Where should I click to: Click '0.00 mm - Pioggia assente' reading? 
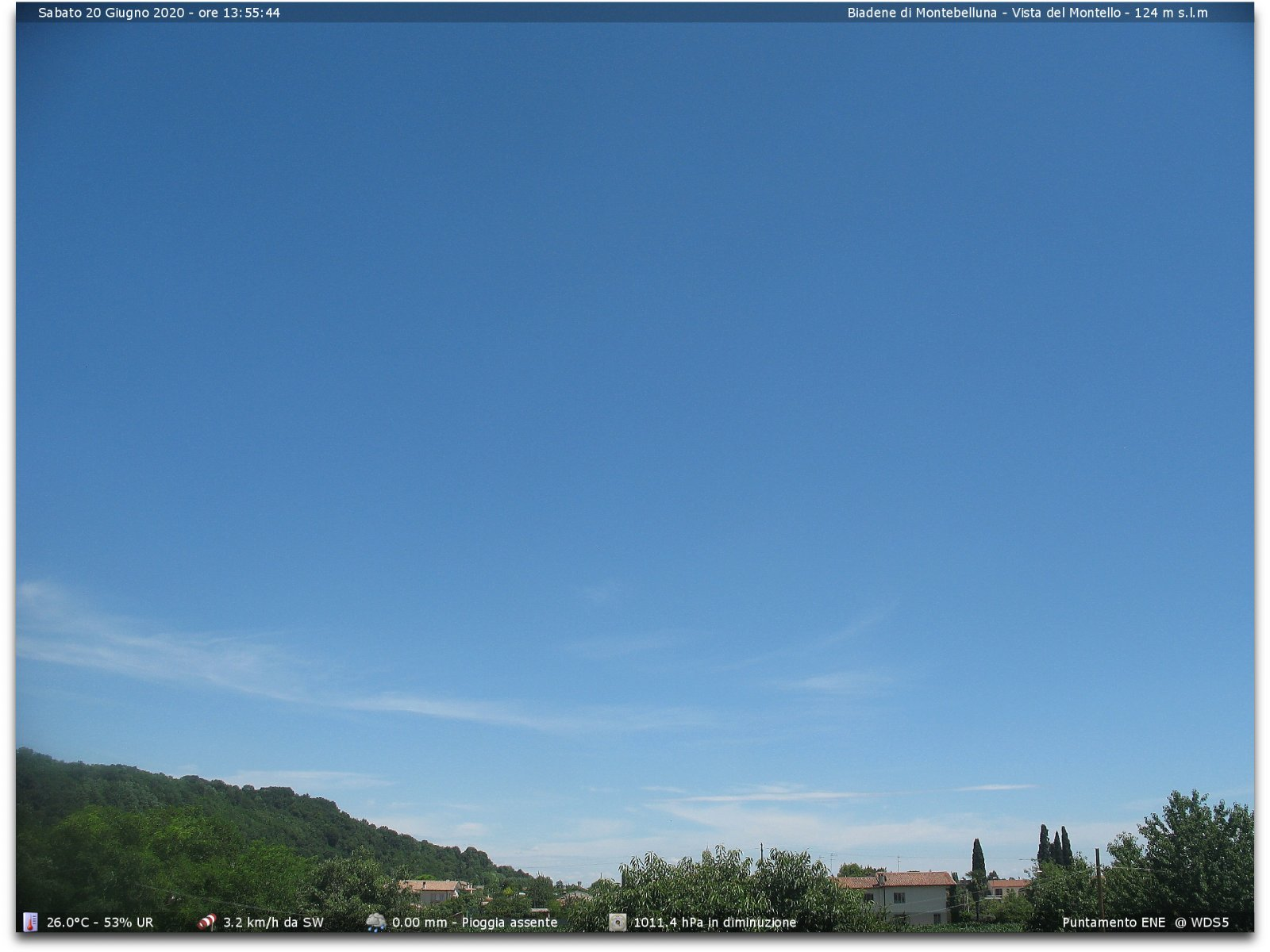(x=475, y=923)
